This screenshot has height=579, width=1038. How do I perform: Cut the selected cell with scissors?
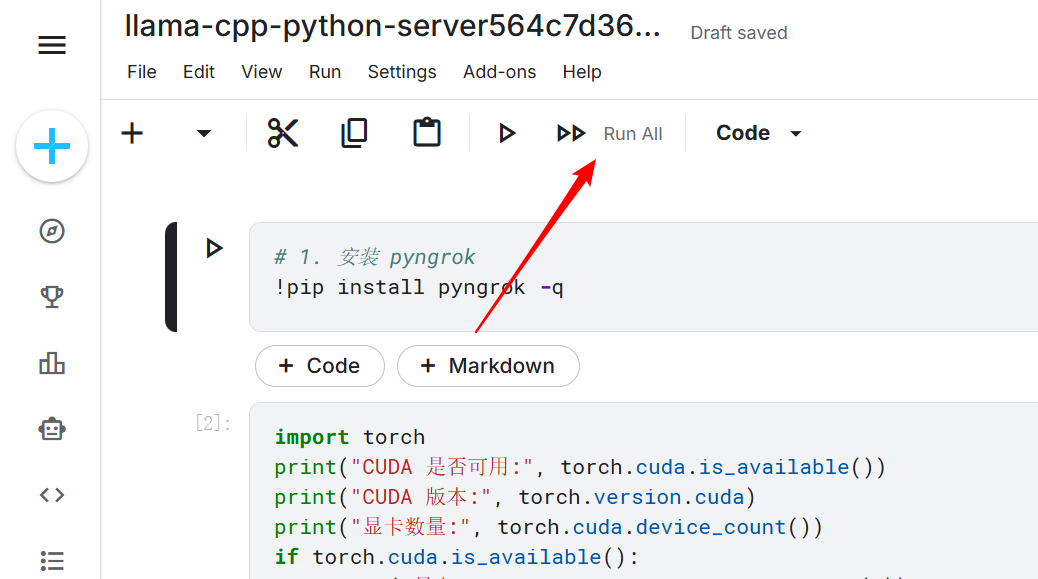[x=283, y=133]
